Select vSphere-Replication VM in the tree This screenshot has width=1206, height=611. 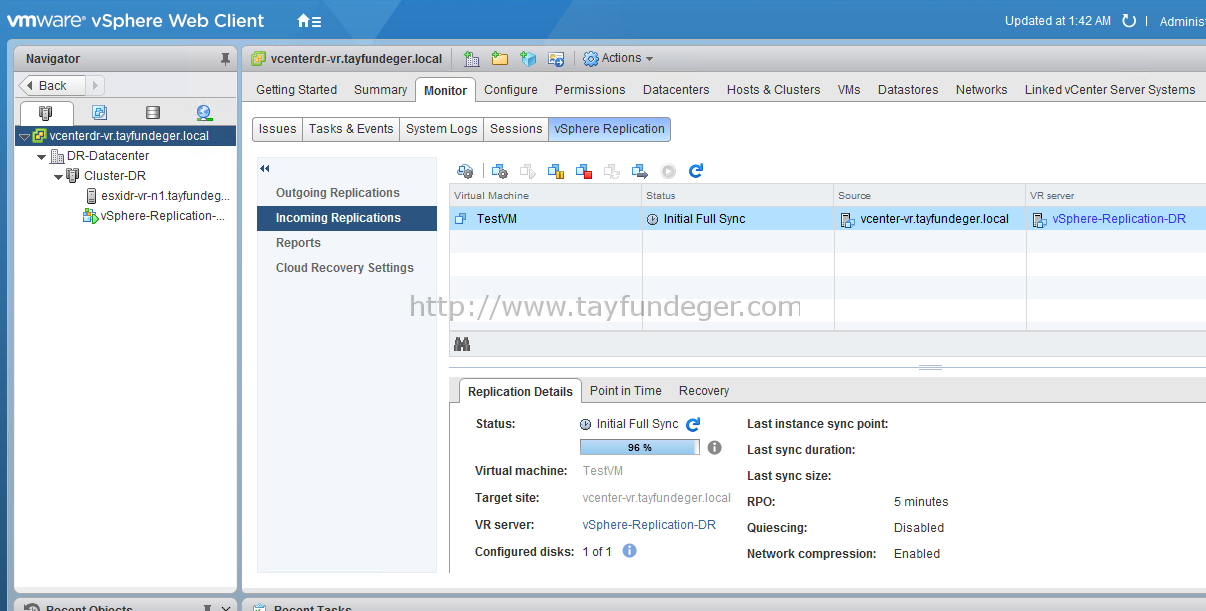154,216
